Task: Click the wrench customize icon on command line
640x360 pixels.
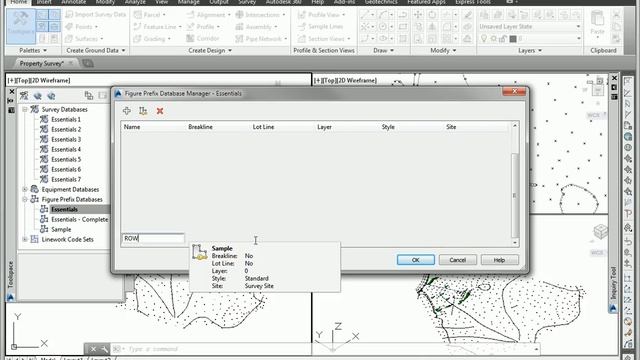Action: tap(104, 349)
